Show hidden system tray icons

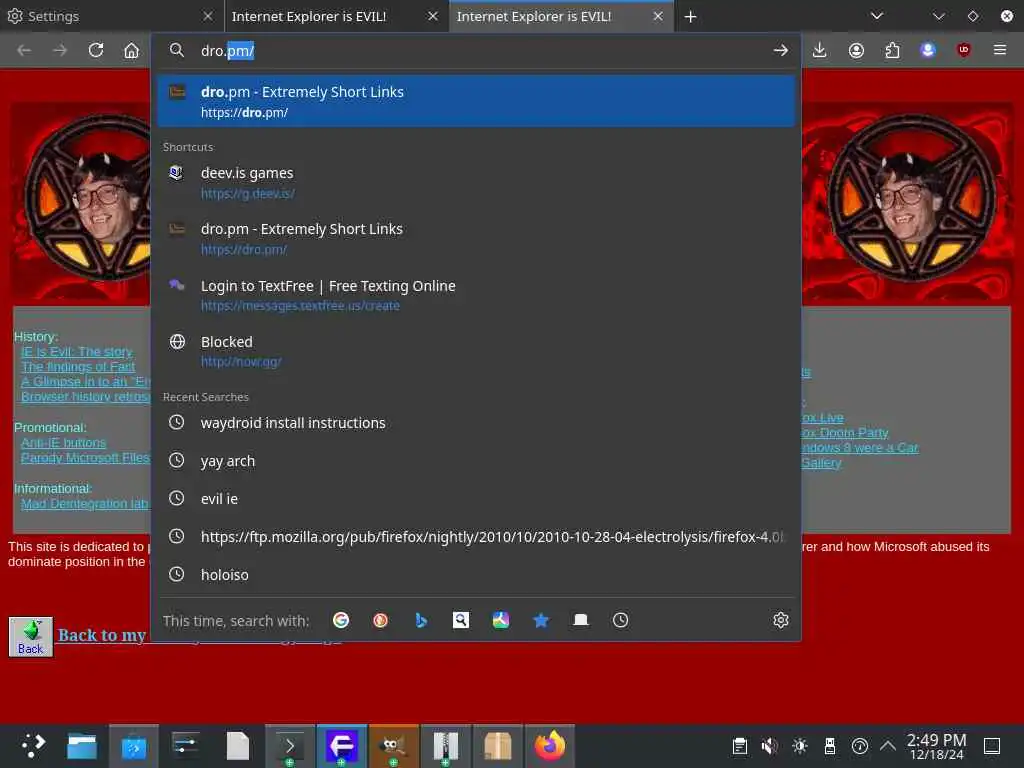[x=888, y=746]
